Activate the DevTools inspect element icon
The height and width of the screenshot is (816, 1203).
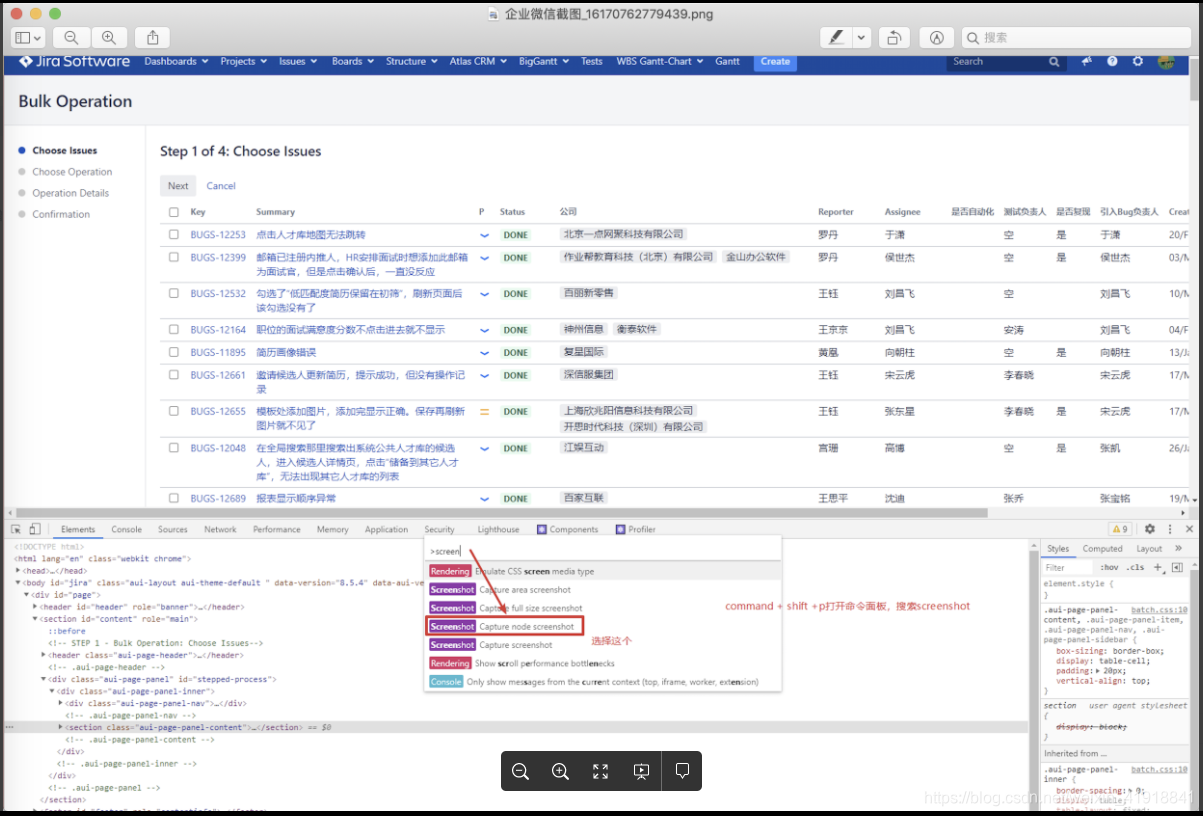[x=17, y=529]
